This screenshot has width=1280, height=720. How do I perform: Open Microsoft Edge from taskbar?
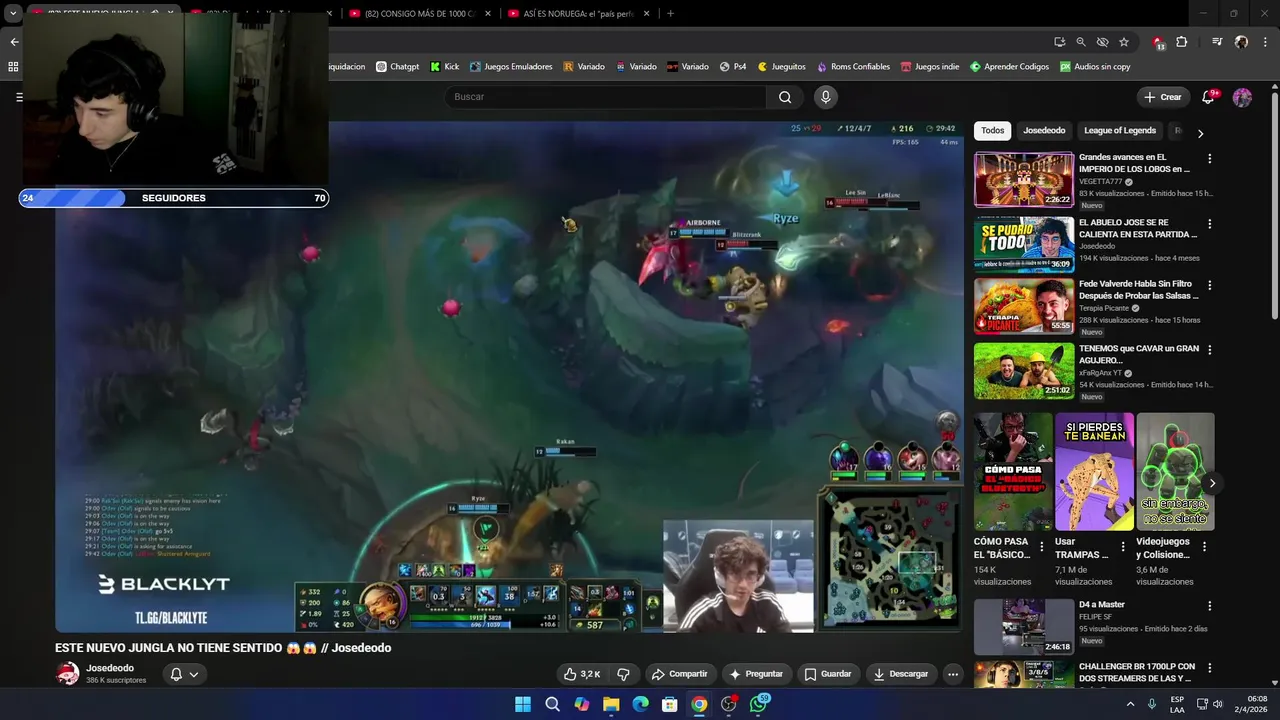tap(641, 704)
